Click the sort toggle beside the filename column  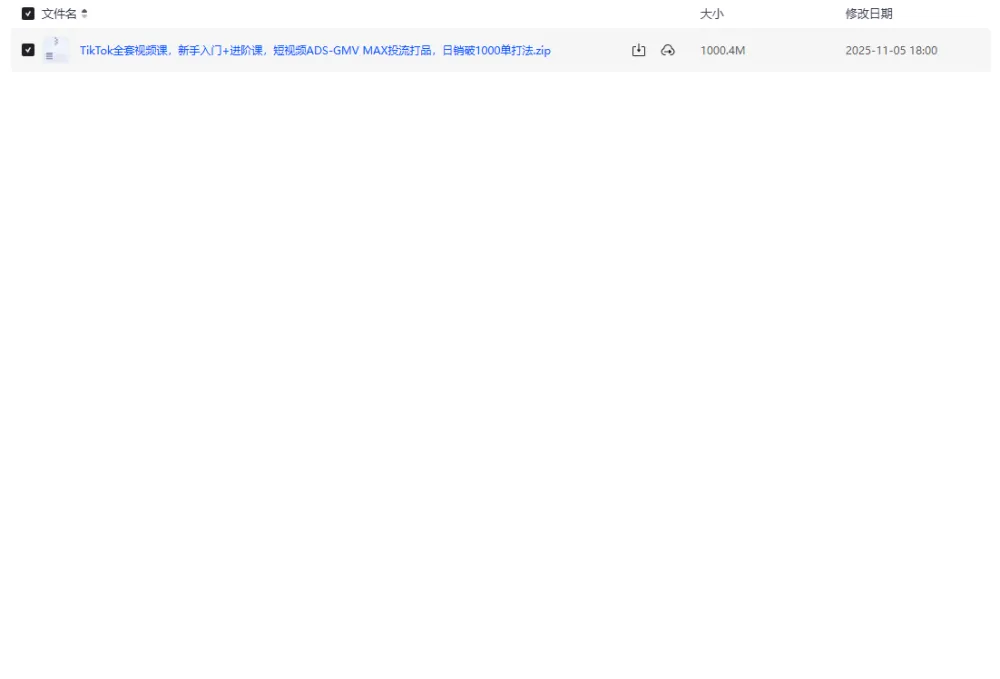click(85, 13)
